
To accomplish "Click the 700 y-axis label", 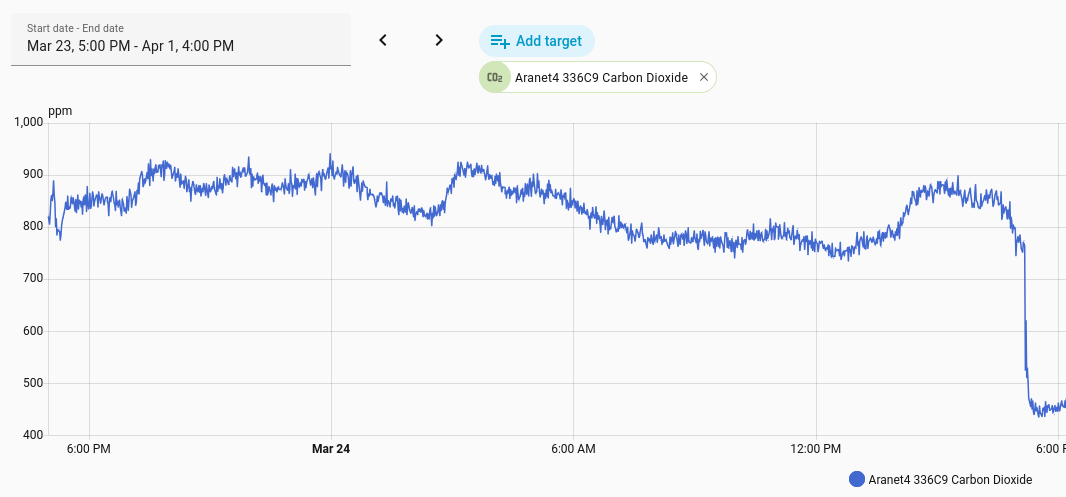I will (32, 279).
